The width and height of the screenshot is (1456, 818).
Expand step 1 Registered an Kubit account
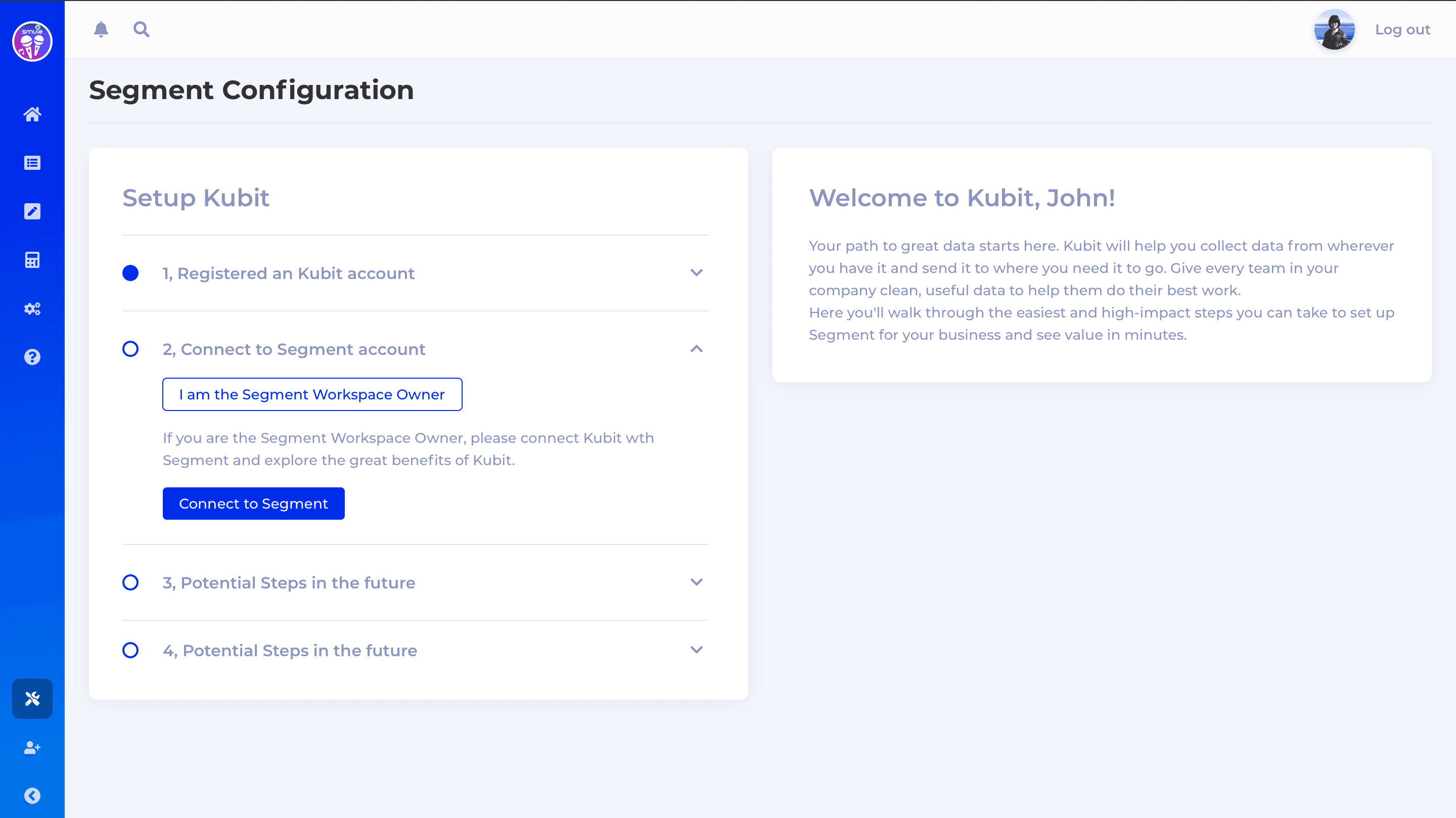(697, 273)
